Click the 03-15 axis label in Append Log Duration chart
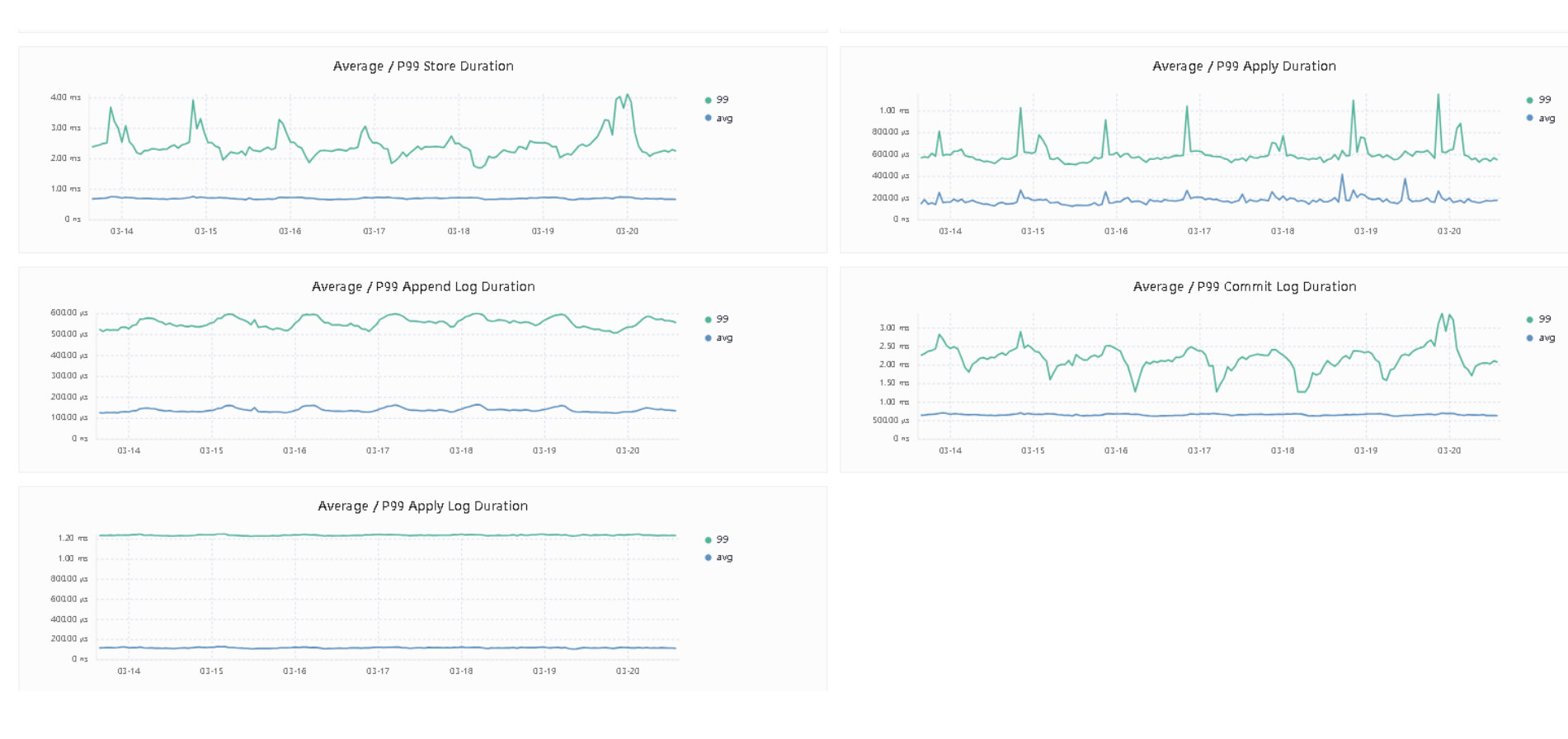Image resolution: width=1568 pixels, height=739 pixels. pyautogui.click(x=211, y=450)
